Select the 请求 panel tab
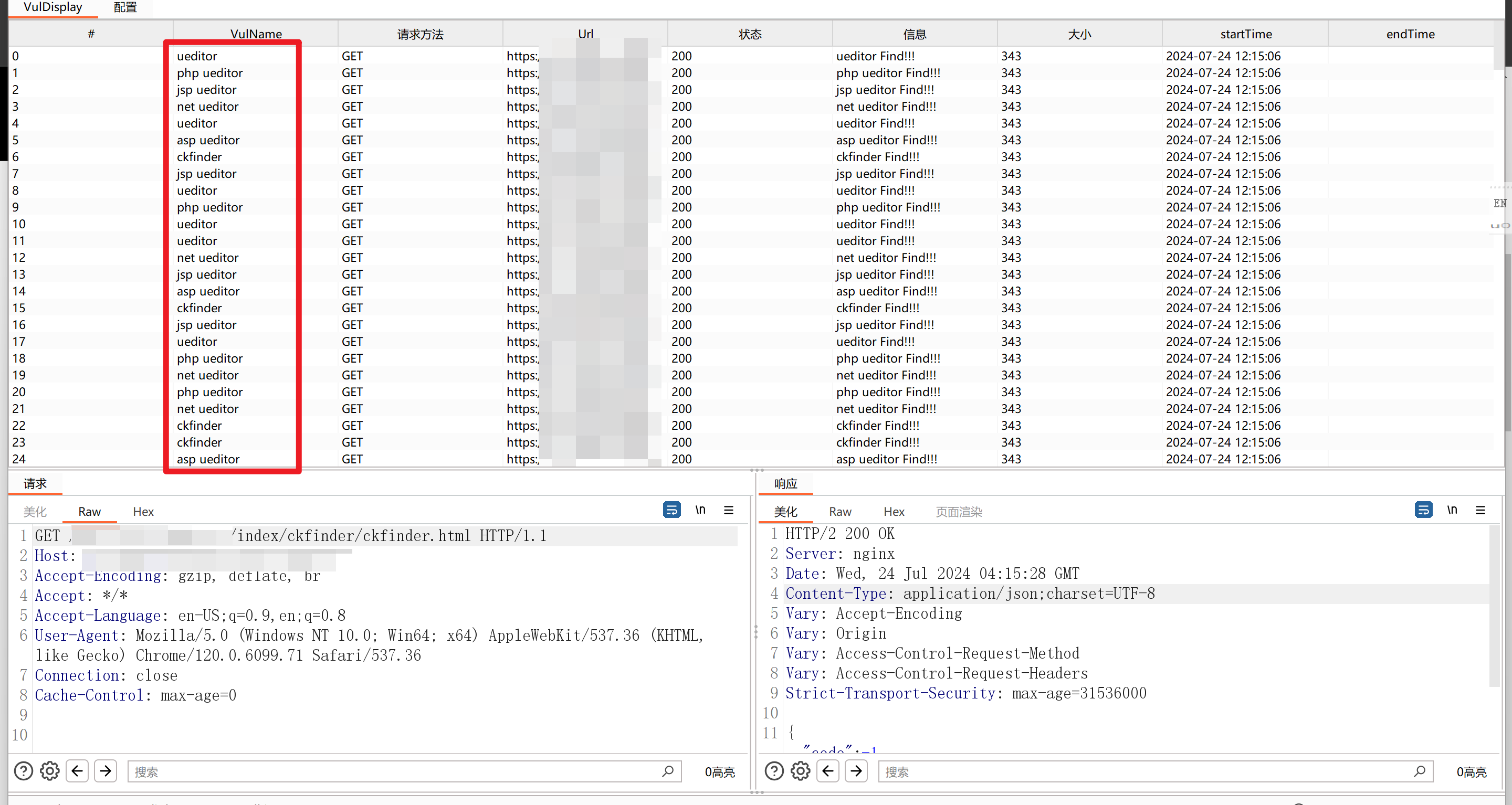The image size is (1512, 805). coord(35,483)
